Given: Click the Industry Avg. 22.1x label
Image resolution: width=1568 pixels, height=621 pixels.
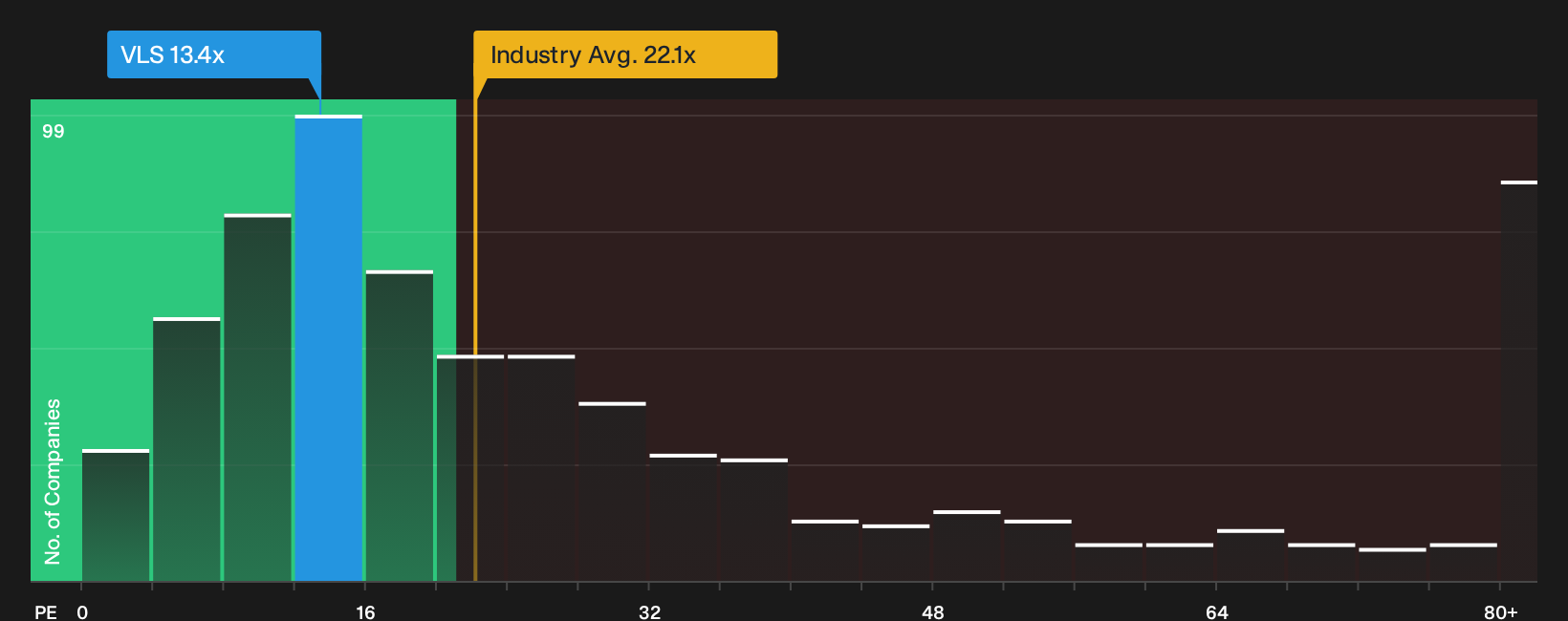Looking at the screenshot, I should click(x=625, y=54).
